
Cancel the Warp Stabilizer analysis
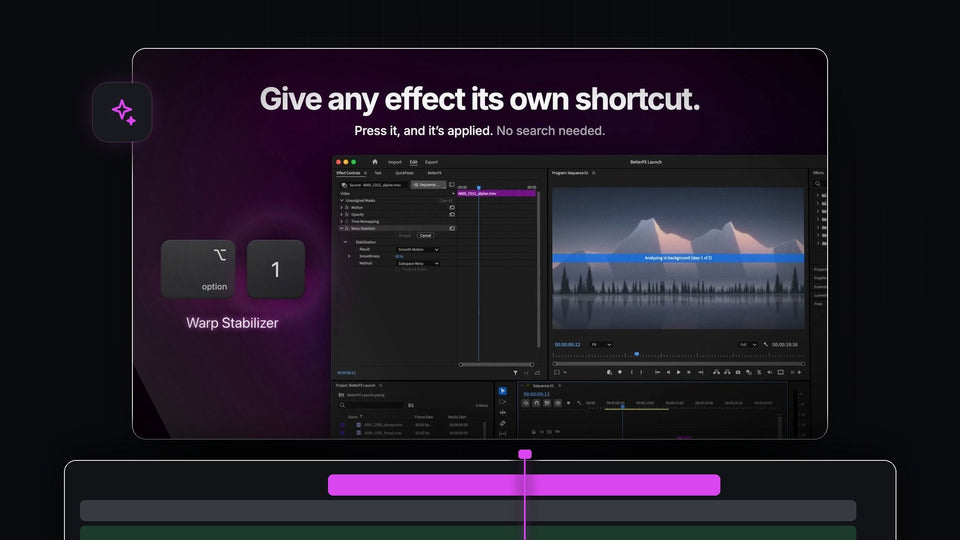pos(426,235)
